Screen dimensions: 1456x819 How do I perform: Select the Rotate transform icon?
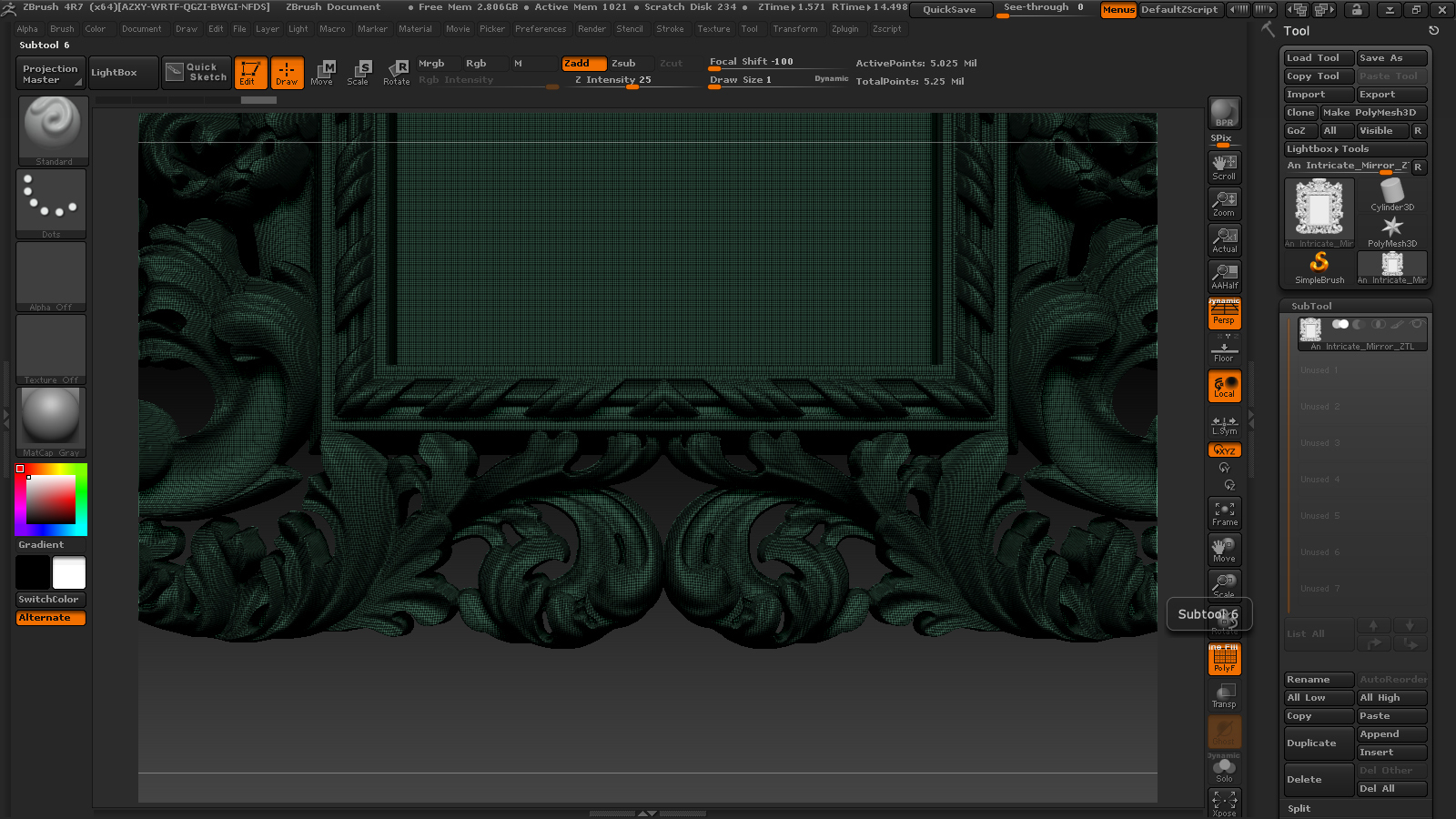point(396,72)
